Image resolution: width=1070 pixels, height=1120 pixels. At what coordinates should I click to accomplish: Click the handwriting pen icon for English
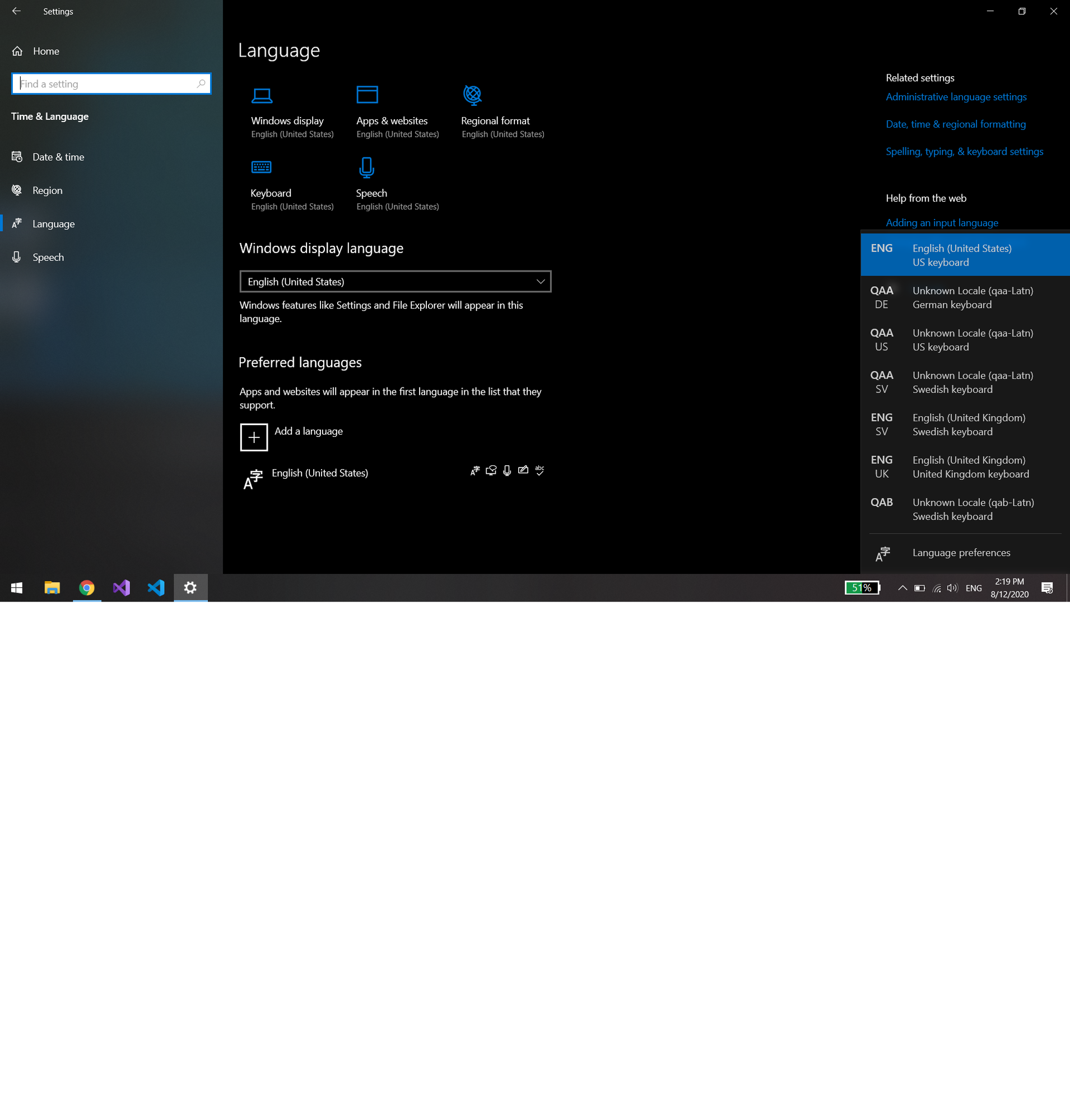pos(523,470)
